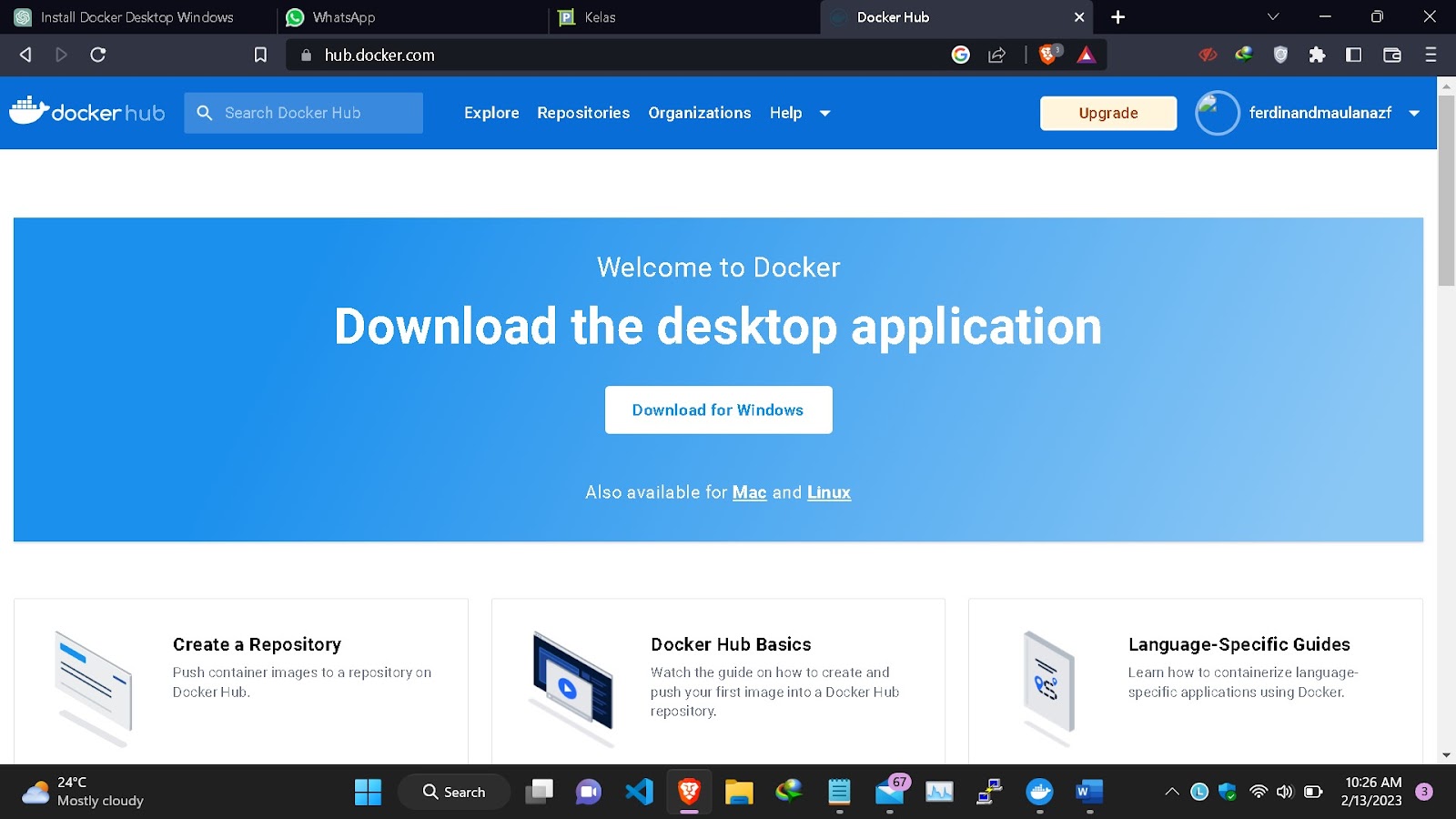
Task: Switch to the WhatsApp tab
Action: click(x=411, y=17)
